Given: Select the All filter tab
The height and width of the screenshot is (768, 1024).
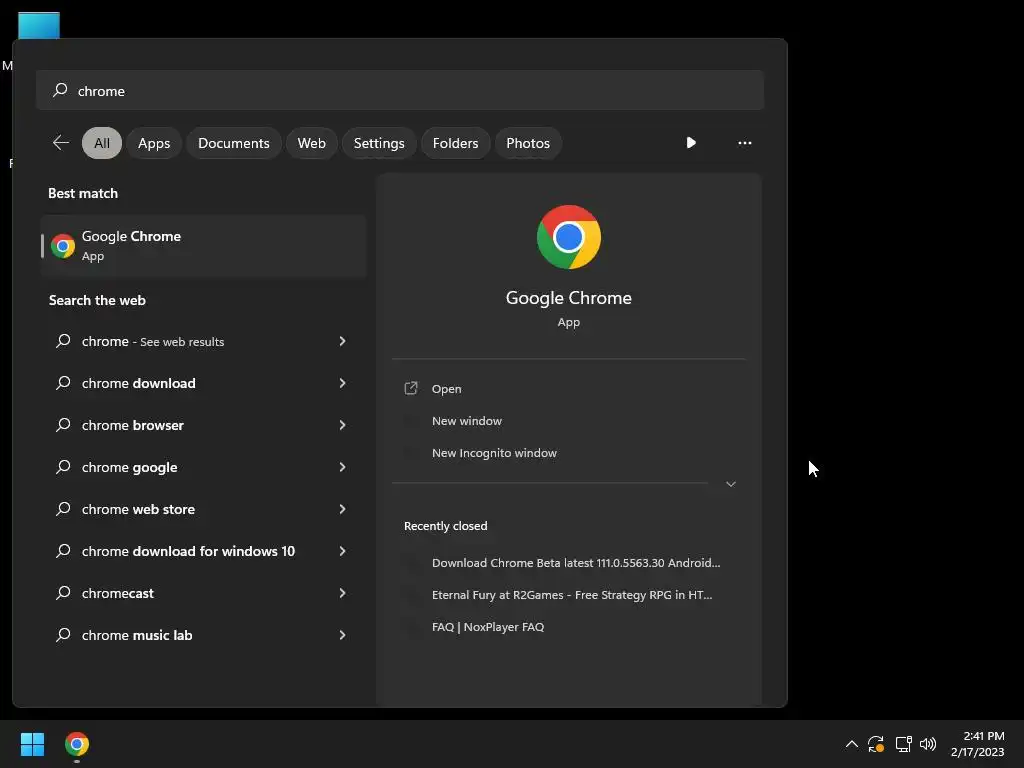Looking at the screenshot, I should click(102, 143).
